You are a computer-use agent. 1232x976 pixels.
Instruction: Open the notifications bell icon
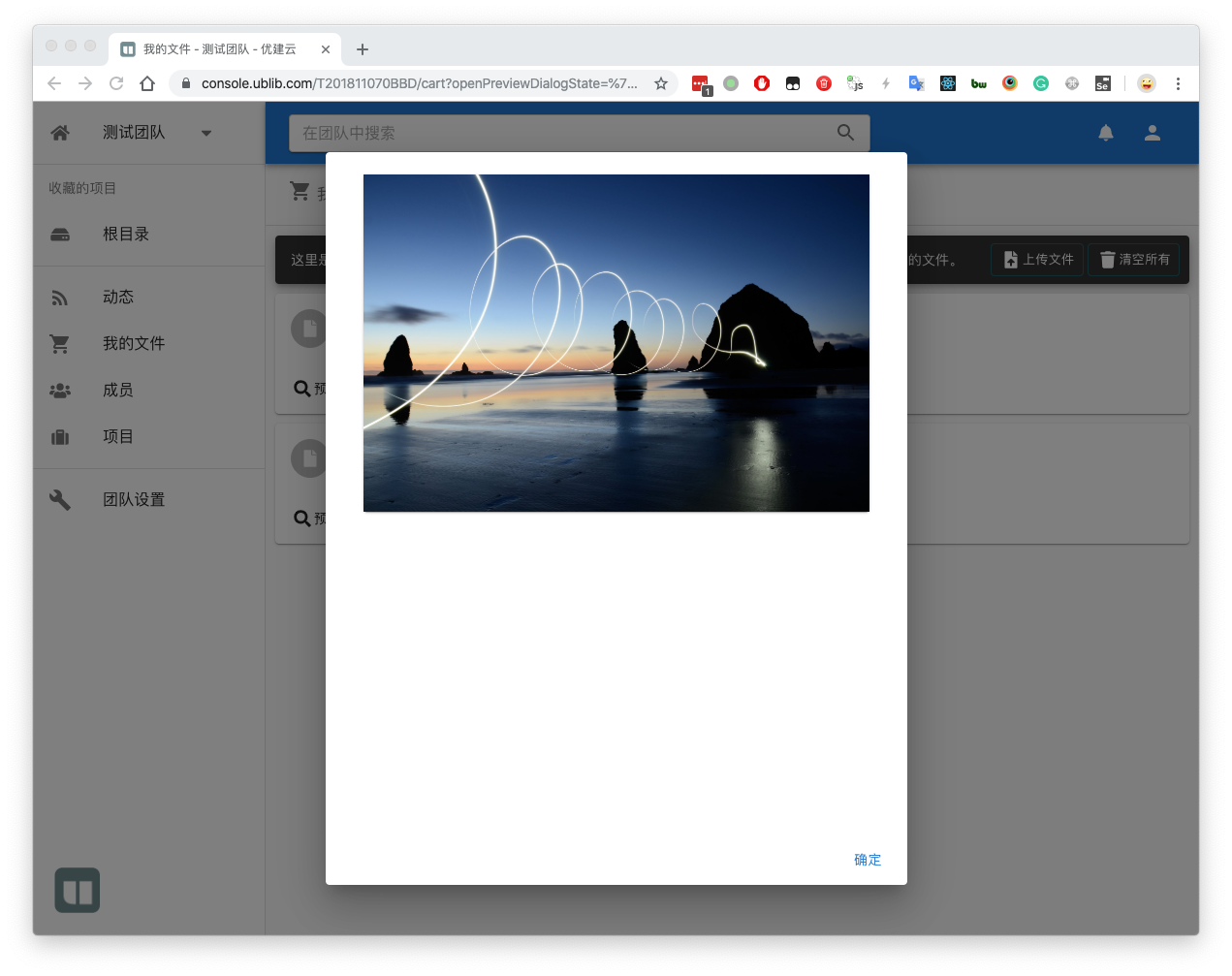click(1105, 133)
